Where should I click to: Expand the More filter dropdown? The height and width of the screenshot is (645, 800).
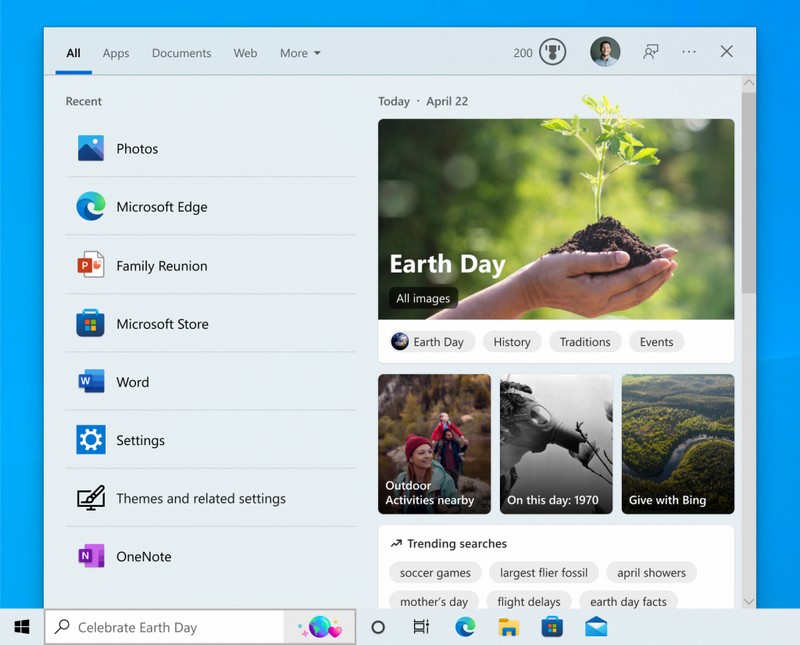pos(299,53)
